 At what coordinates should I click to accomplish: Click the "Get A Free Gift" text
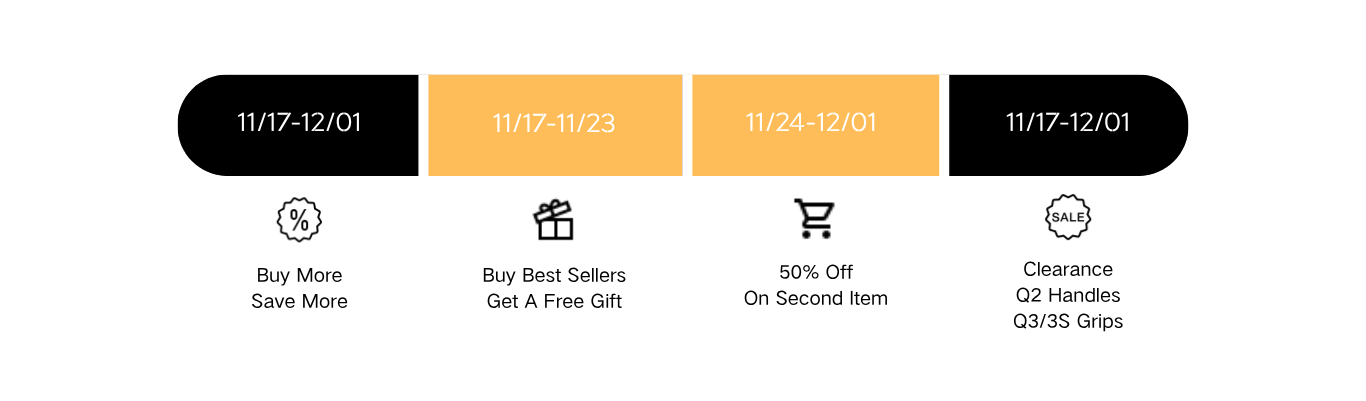(554, 301)
